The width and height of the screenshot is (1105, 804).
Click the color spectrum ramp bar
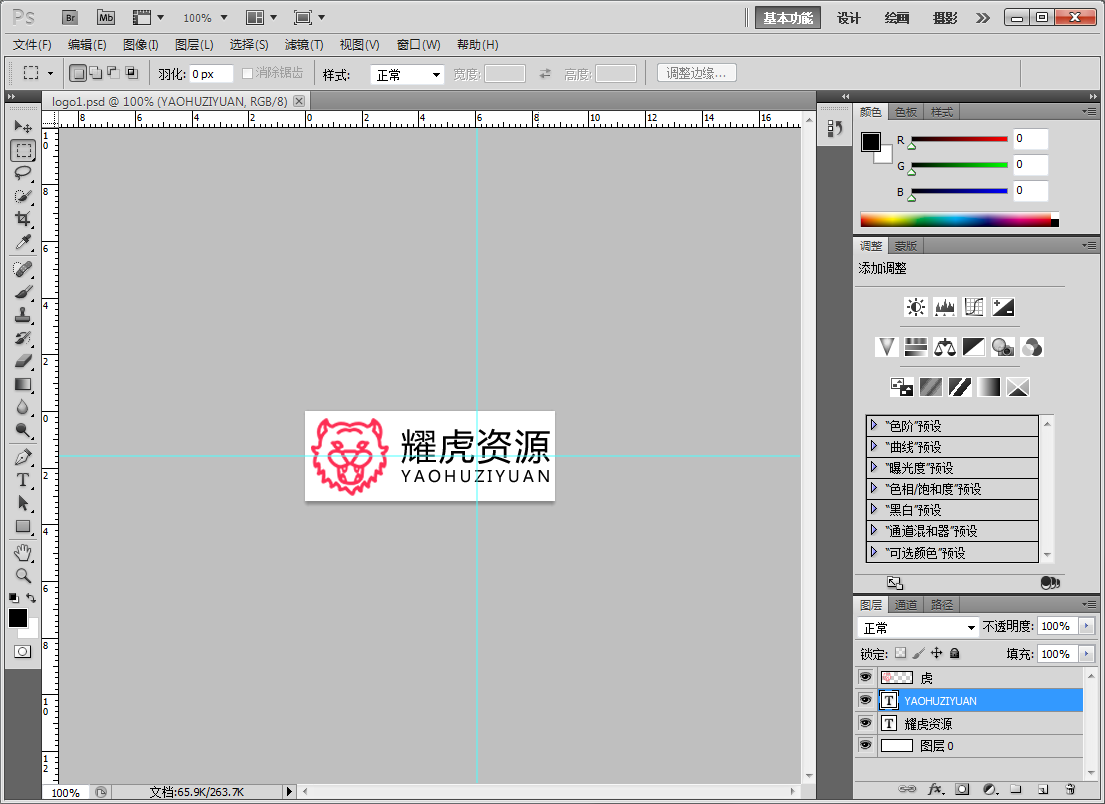(x=955, y=220)
